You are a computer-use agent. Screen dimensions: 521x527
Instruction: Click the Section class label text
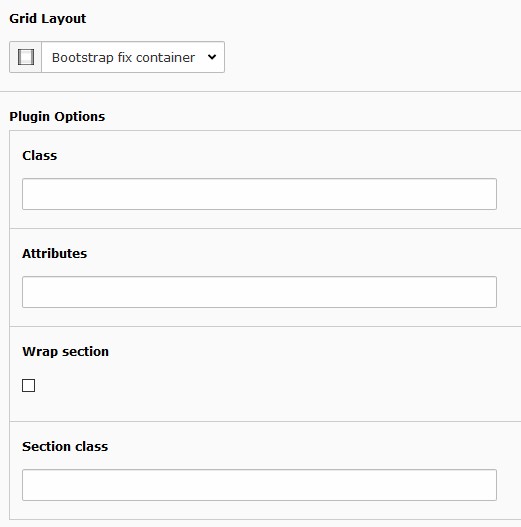point(65,447)
